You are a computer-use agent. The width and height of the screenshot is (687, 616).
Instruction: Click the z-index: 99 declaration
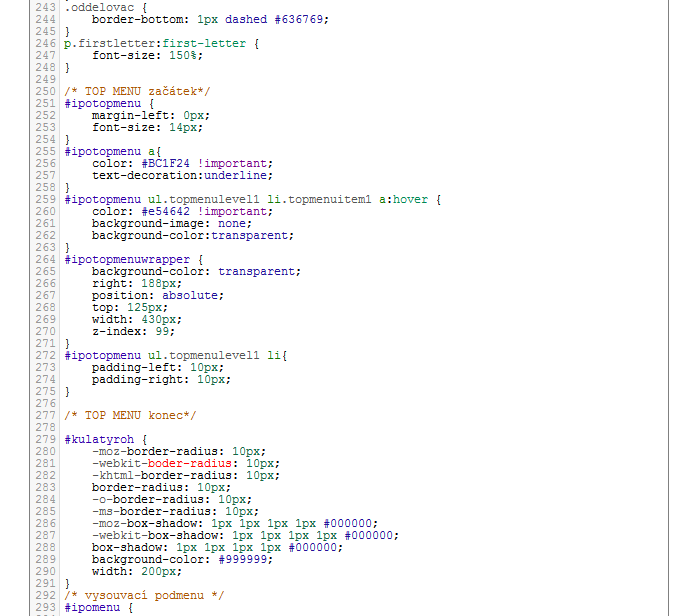click(133, 331)
